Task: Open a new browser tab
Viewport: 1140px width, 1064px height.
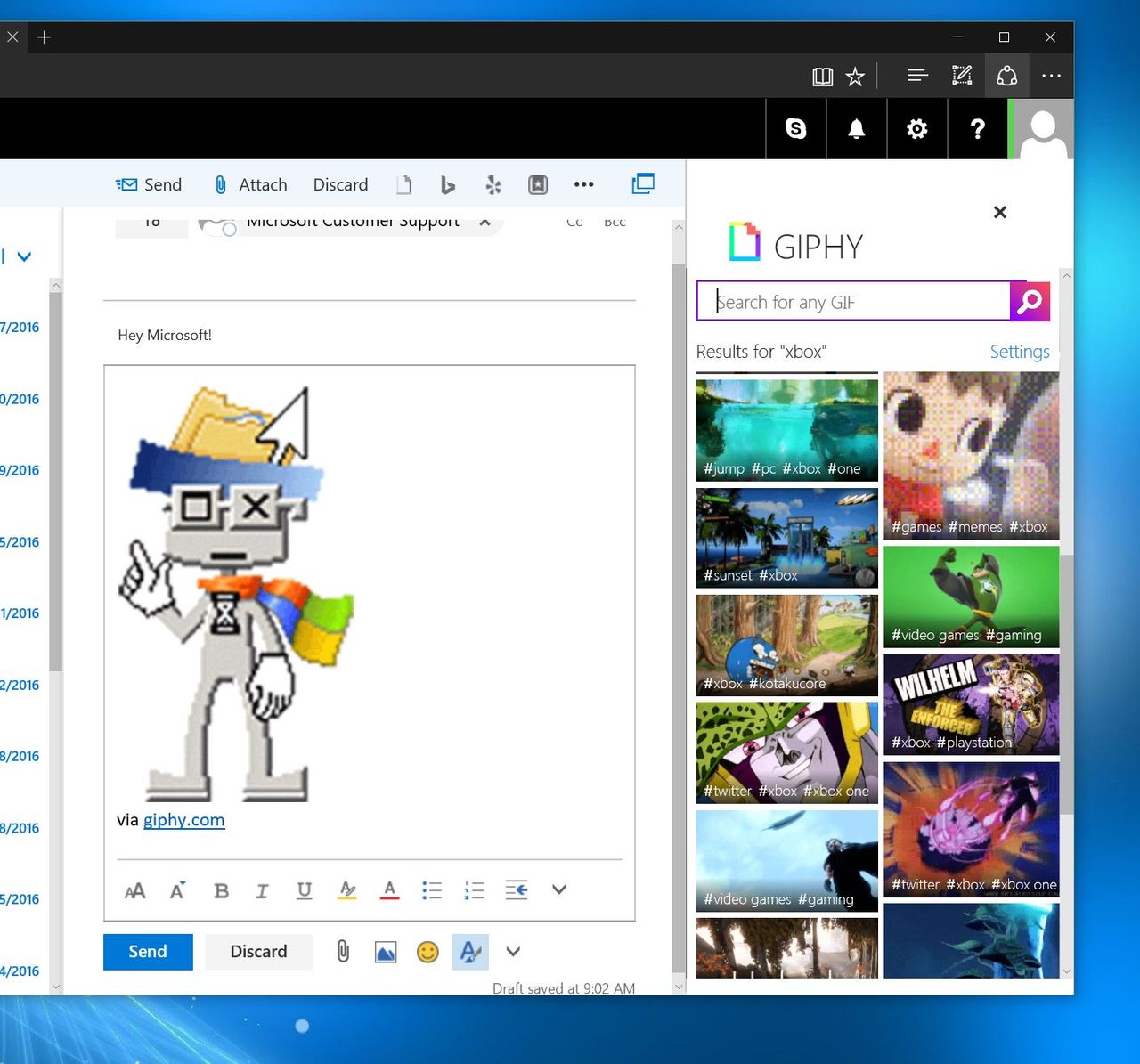Action: (x=44, y=37)
